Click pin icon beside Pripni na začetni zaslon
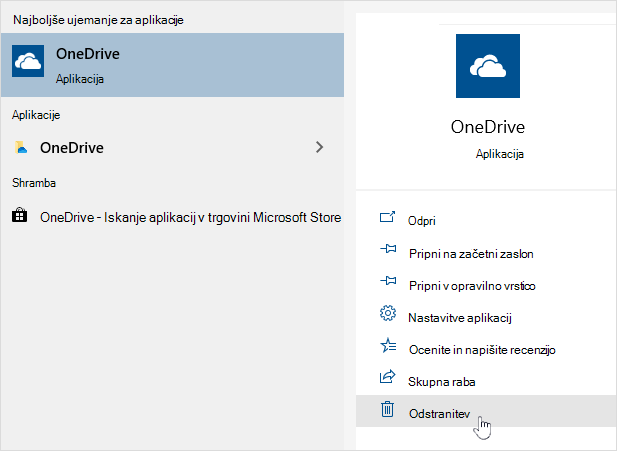617x451 pixels. tap(388, 249)
